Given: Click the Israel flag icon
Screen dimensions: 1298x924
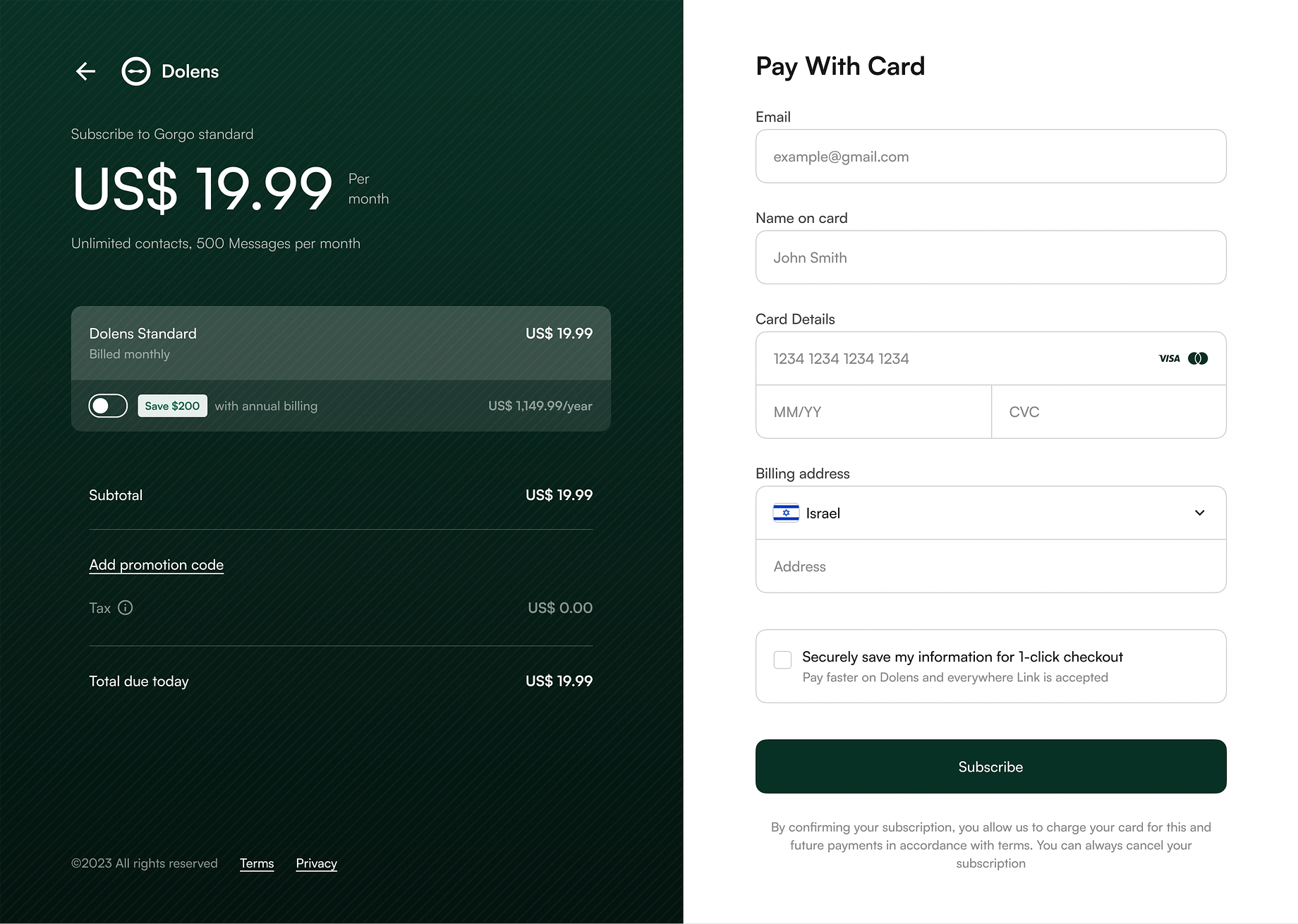Looking at the screenshot, I should 786,513.
